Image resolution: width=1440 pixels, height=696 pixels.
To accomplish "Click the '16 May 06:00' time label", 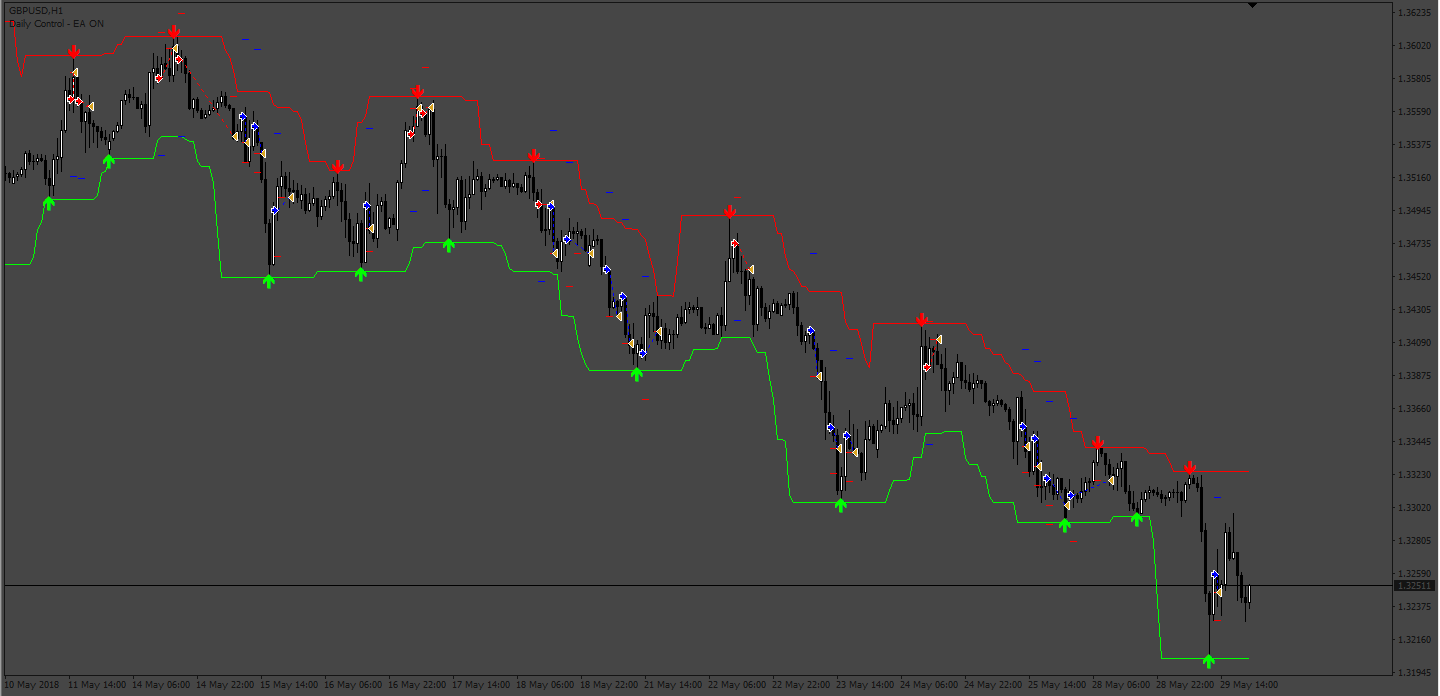I will pos(354,686).
